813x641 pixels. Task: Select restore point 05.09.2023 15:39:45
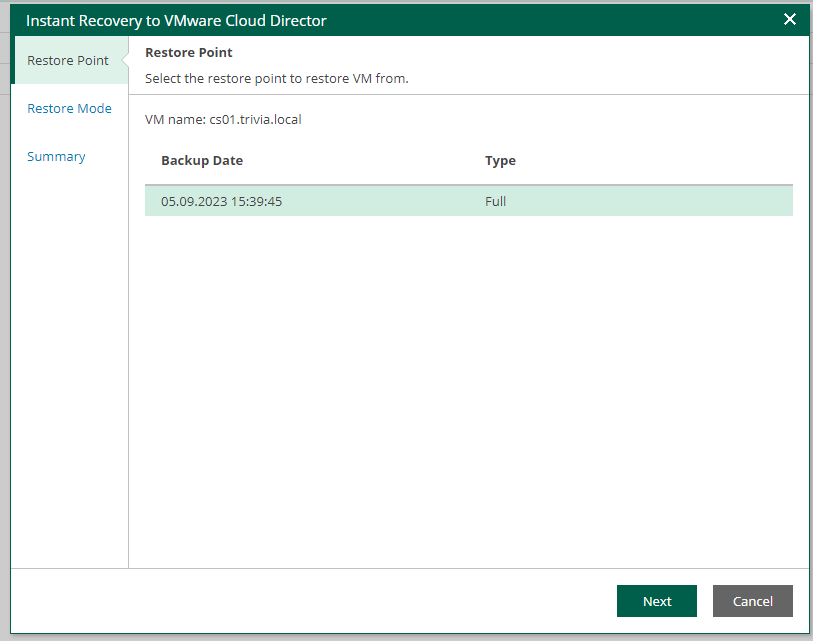tap(468, 201)
